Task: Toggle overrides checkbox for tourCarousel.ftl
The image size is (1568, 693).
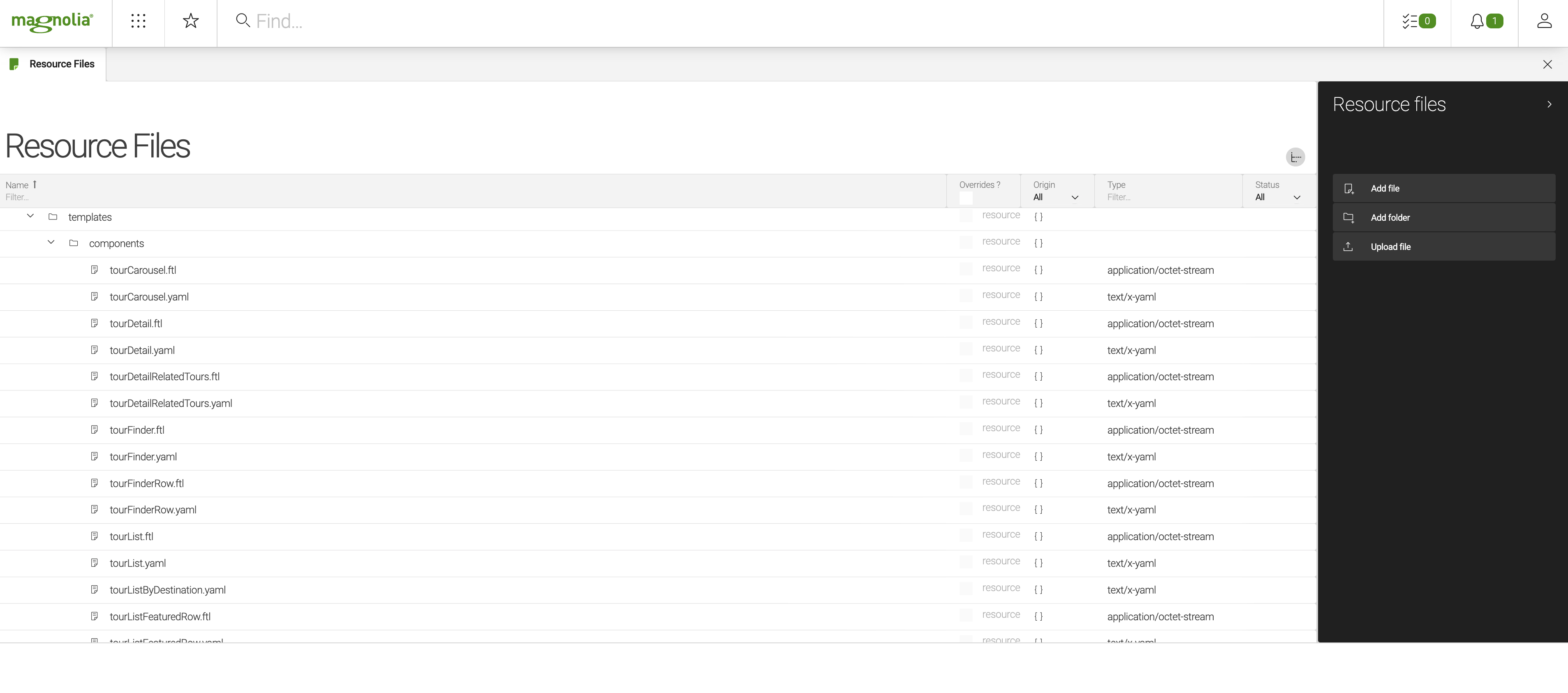Action: (x=966, y=269)
